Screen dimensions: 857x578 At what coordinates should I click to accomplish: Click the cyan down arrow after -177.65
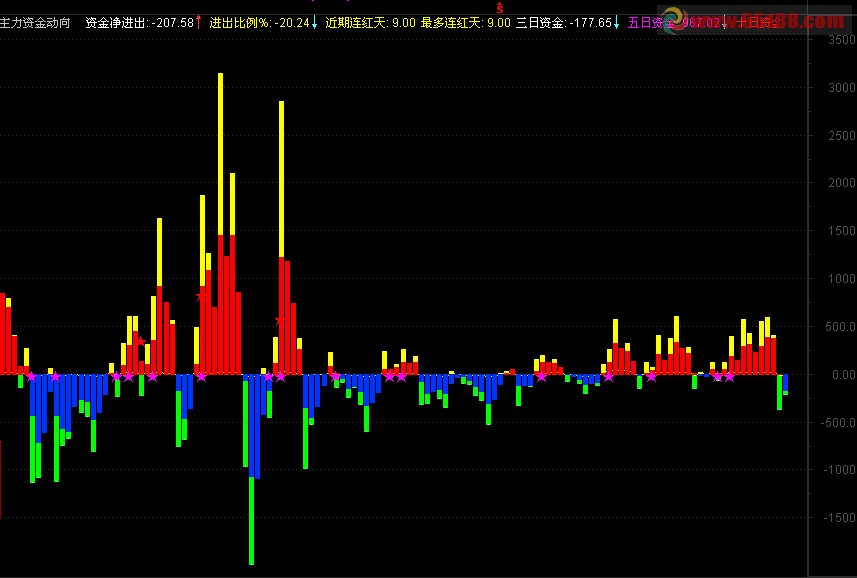click(x=617, y=22)
